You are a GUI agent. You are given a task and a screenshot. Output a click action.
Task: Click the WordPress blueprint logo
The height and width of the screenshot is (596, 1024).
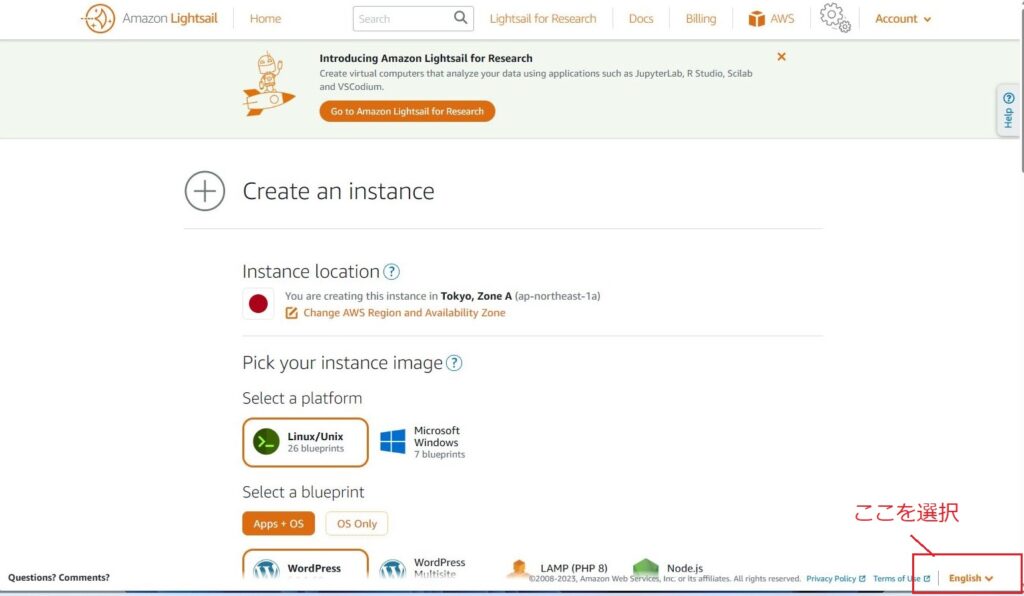pos(266,569)
